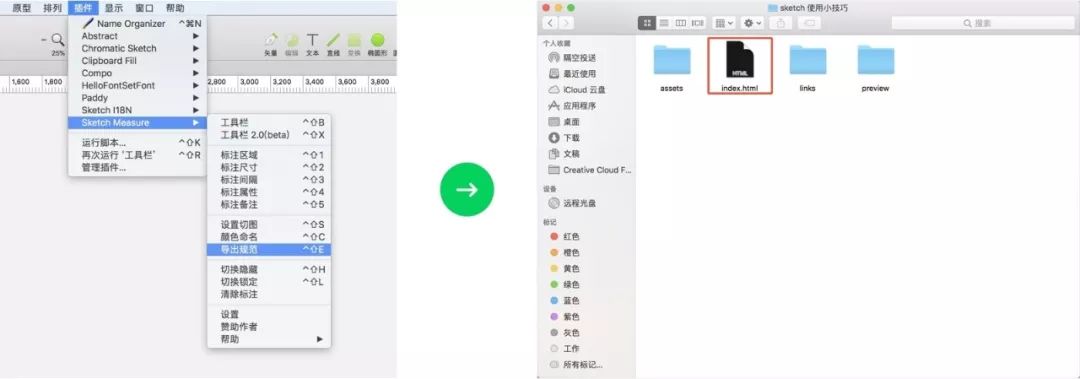
Task: Go forward in the Finder window
Action: coord(566,23)
